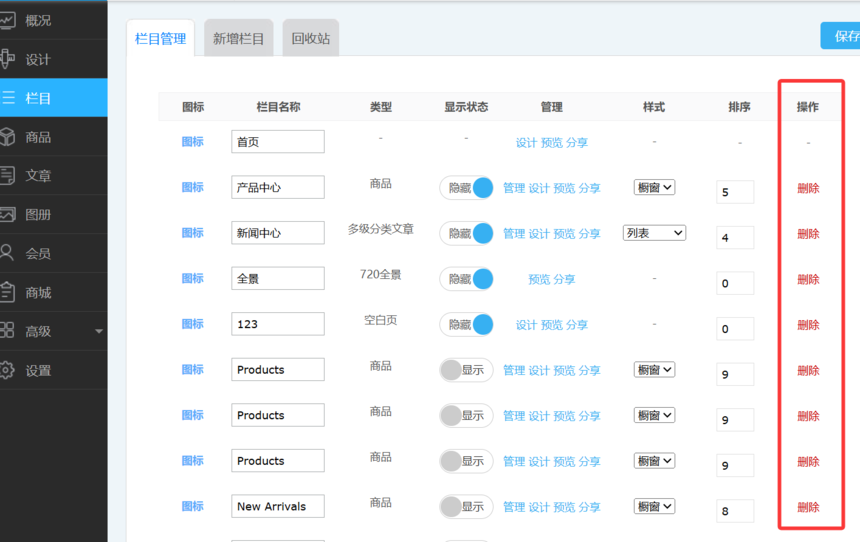Click the 概况 overview icon in sidebar
860x542 pixels.
pos(8,20)
